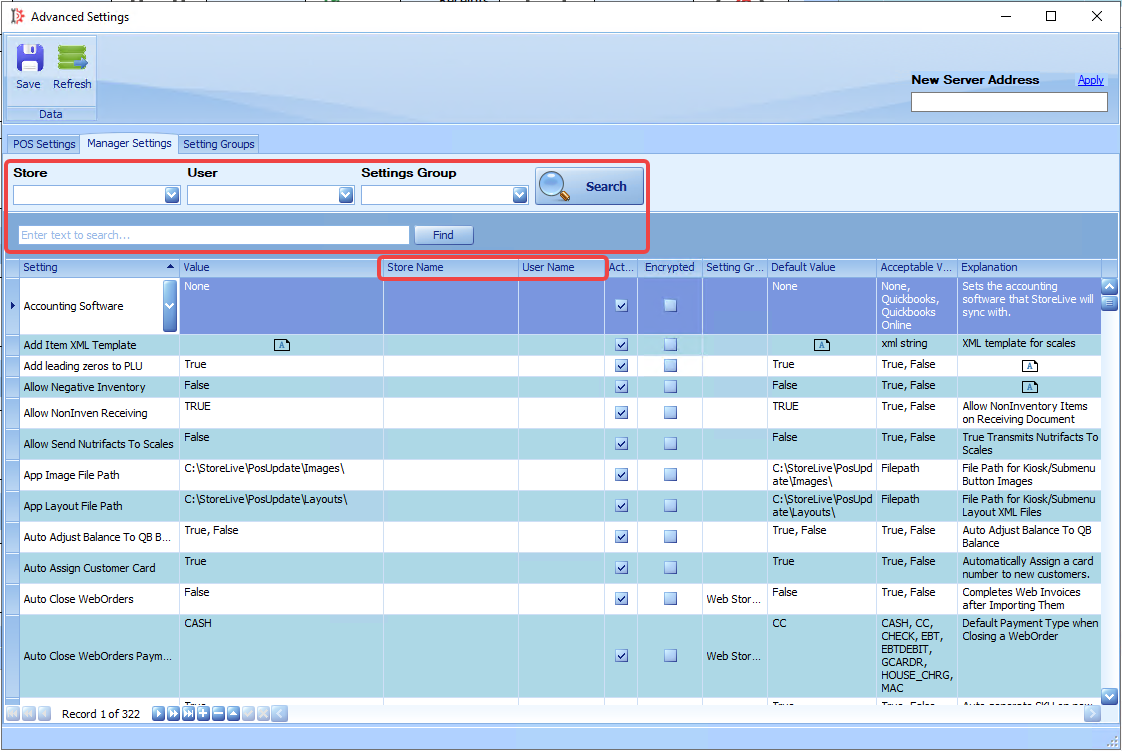1122x751 pixels.
Task: Click the Refresh data icon
Action: [x=72, y=67]
